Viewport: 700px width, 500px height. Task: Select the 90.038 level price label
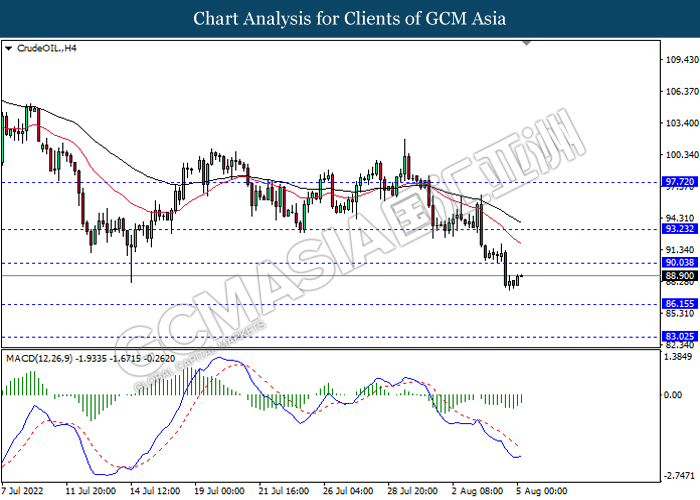coord(680,262)
